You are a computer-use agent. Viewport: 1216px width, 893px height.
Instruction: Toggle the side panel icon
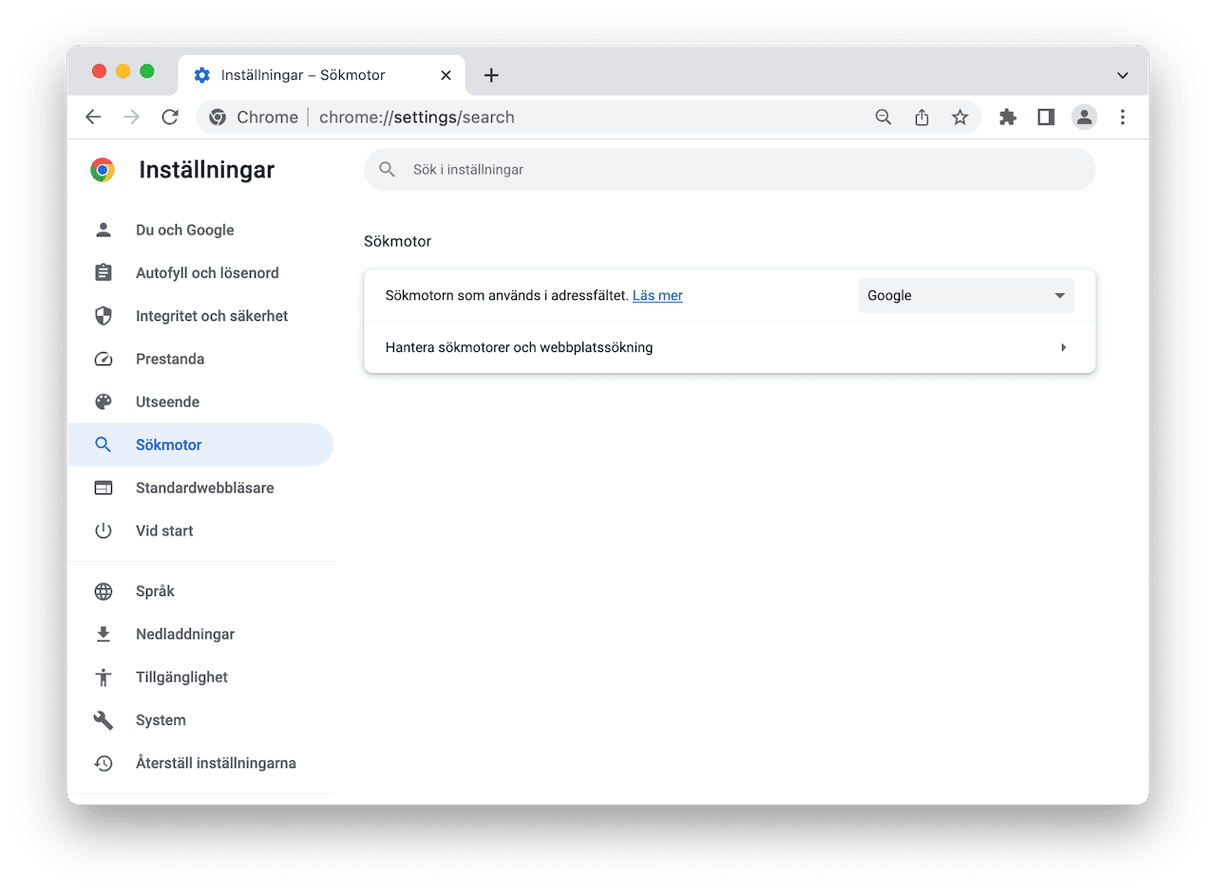point(1046,117)
